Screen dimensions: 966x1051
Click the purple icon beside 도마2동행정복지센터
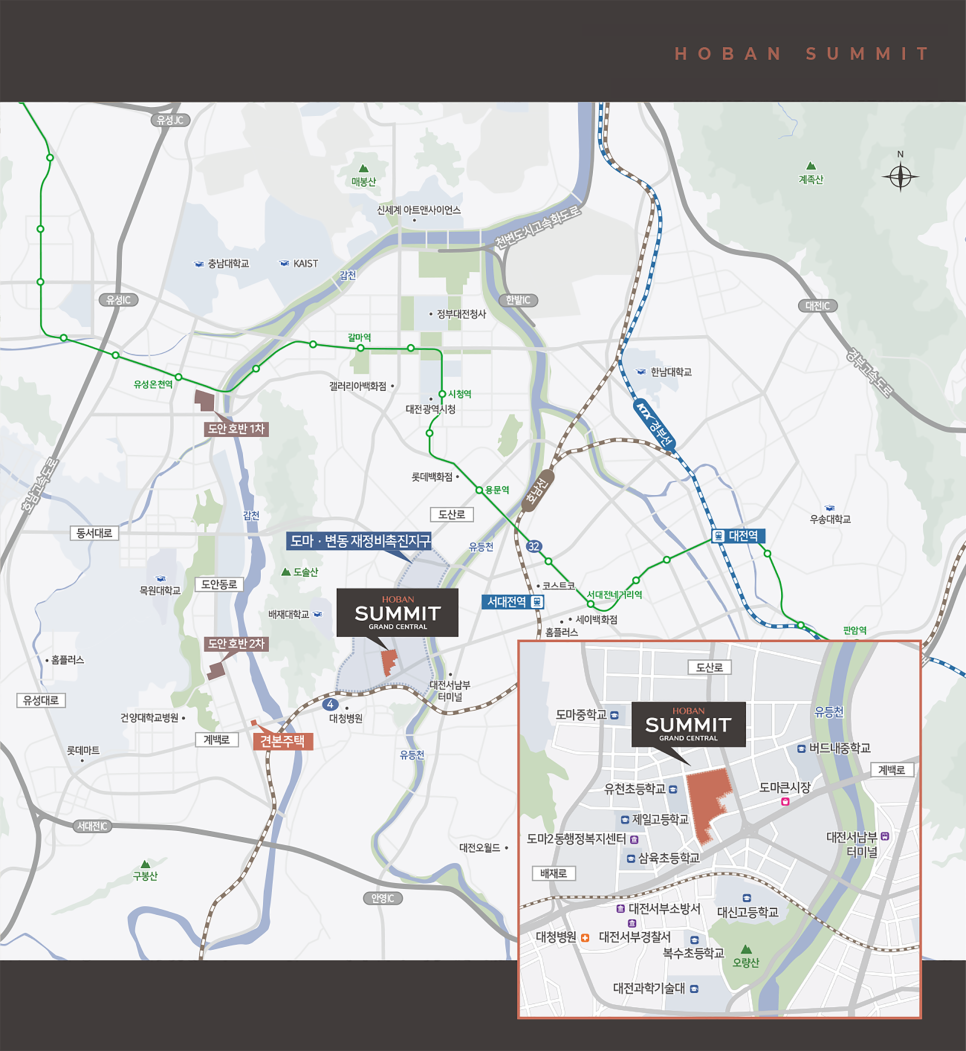(633, 839)
